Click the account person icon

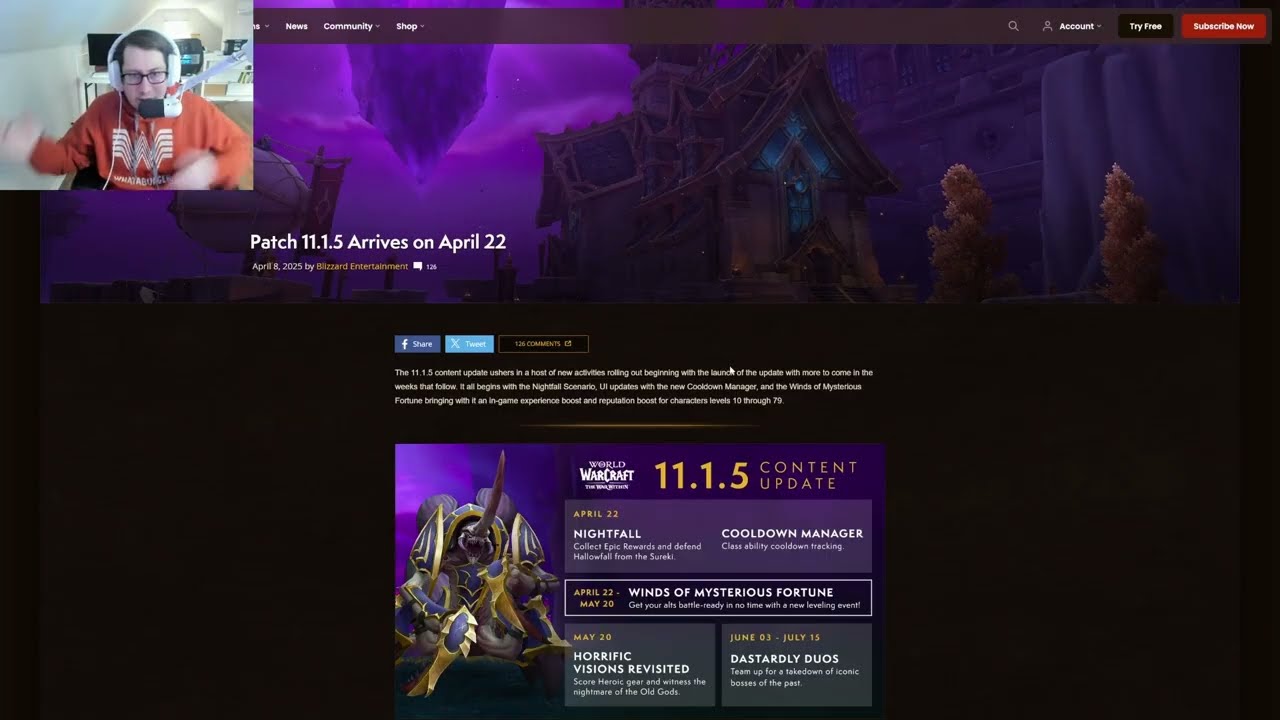(1047, 26)
